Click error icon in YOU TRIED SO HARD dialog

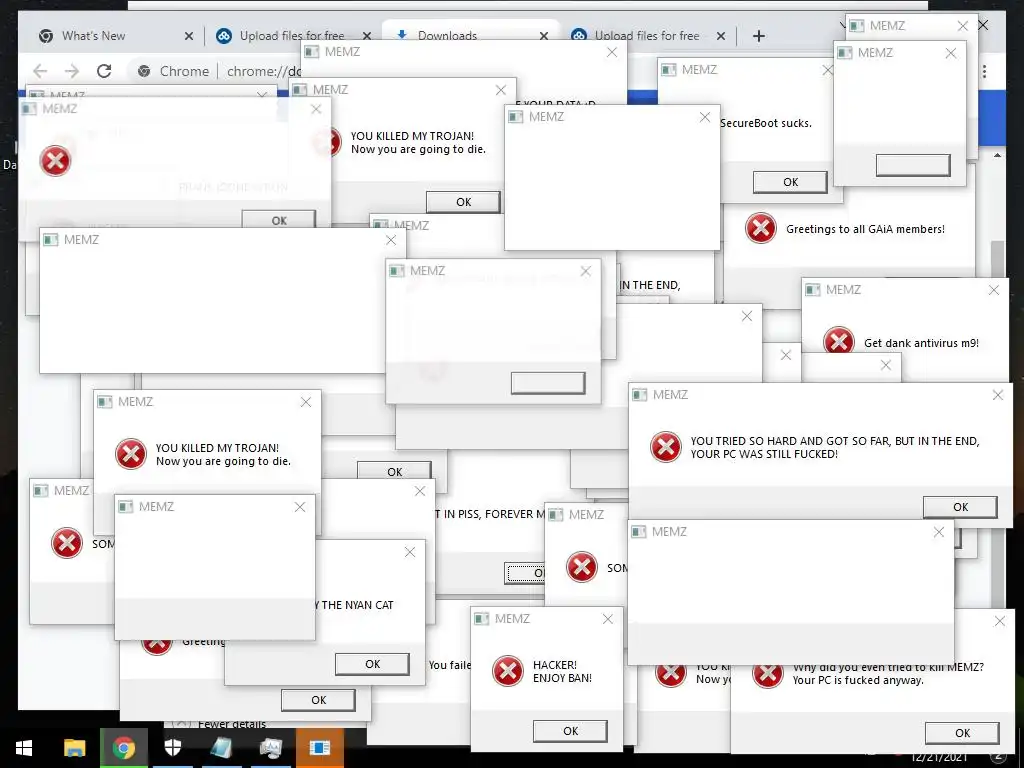(x=666, y=447)
